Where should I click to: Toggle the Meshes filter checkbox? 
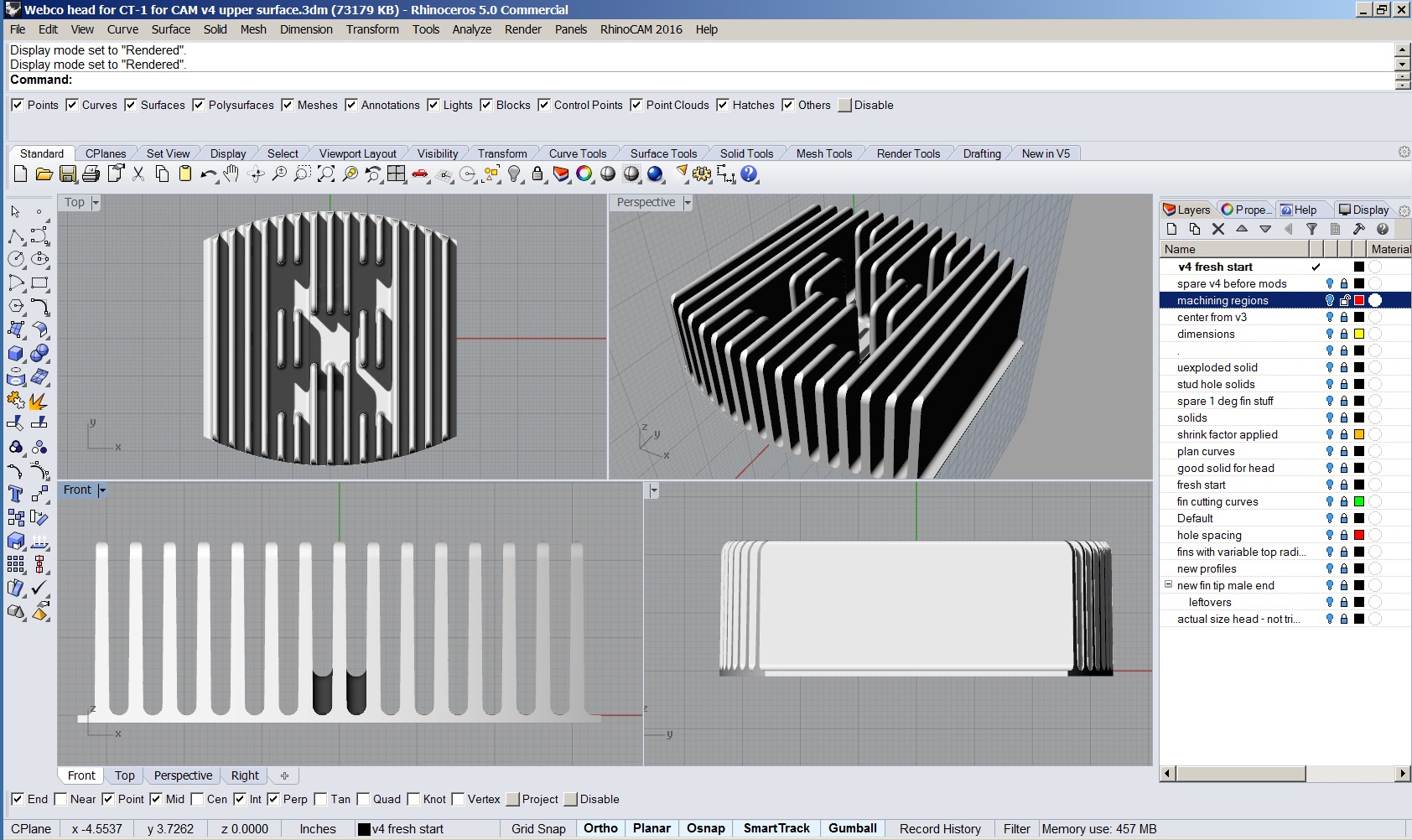click(287, 105)
